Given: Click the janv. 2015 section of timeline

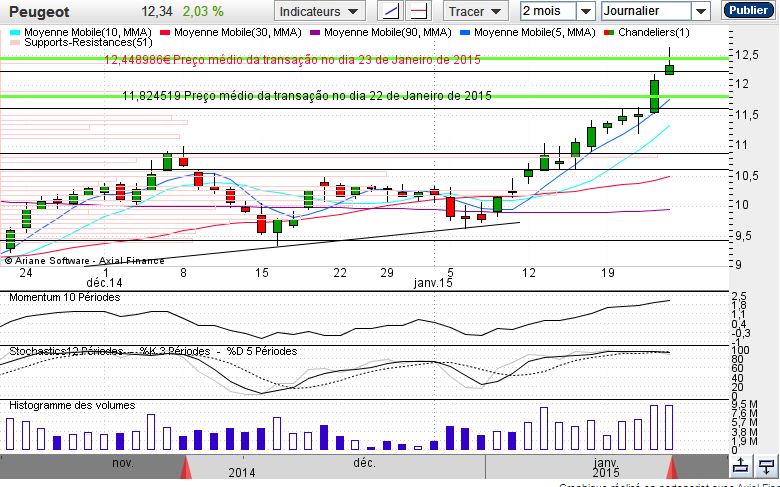Looking at the screenshot, I should pyautogui.click(x=606, y=468).
